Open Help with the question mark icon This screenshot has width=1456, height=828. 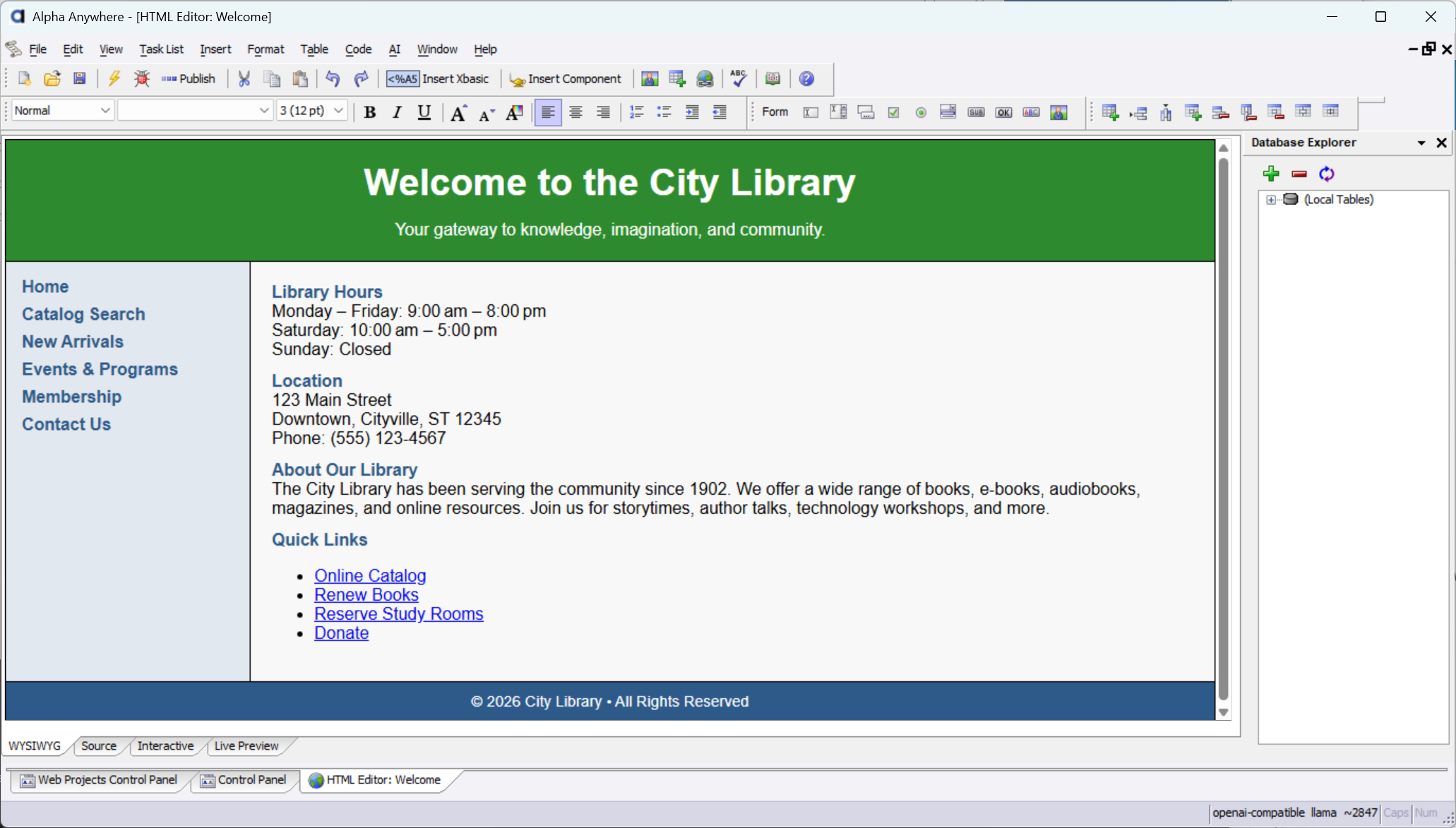806,78
